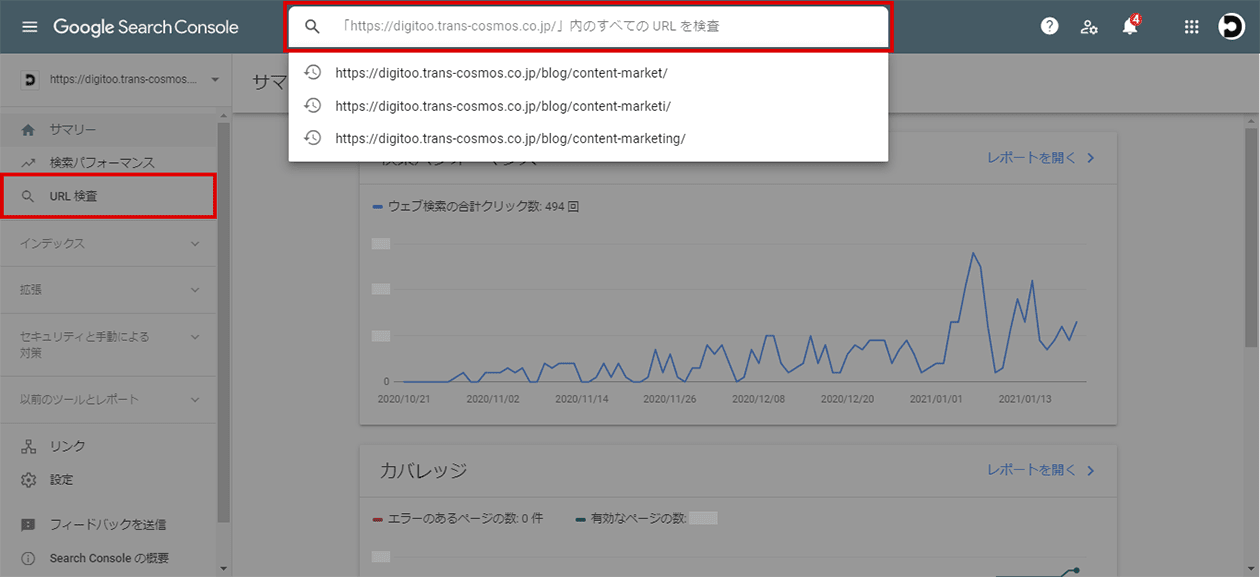This screenshot has width=1260, height=577.
Task: Click history icon beside content-market/ suggestion
Action: click(312, 72)
